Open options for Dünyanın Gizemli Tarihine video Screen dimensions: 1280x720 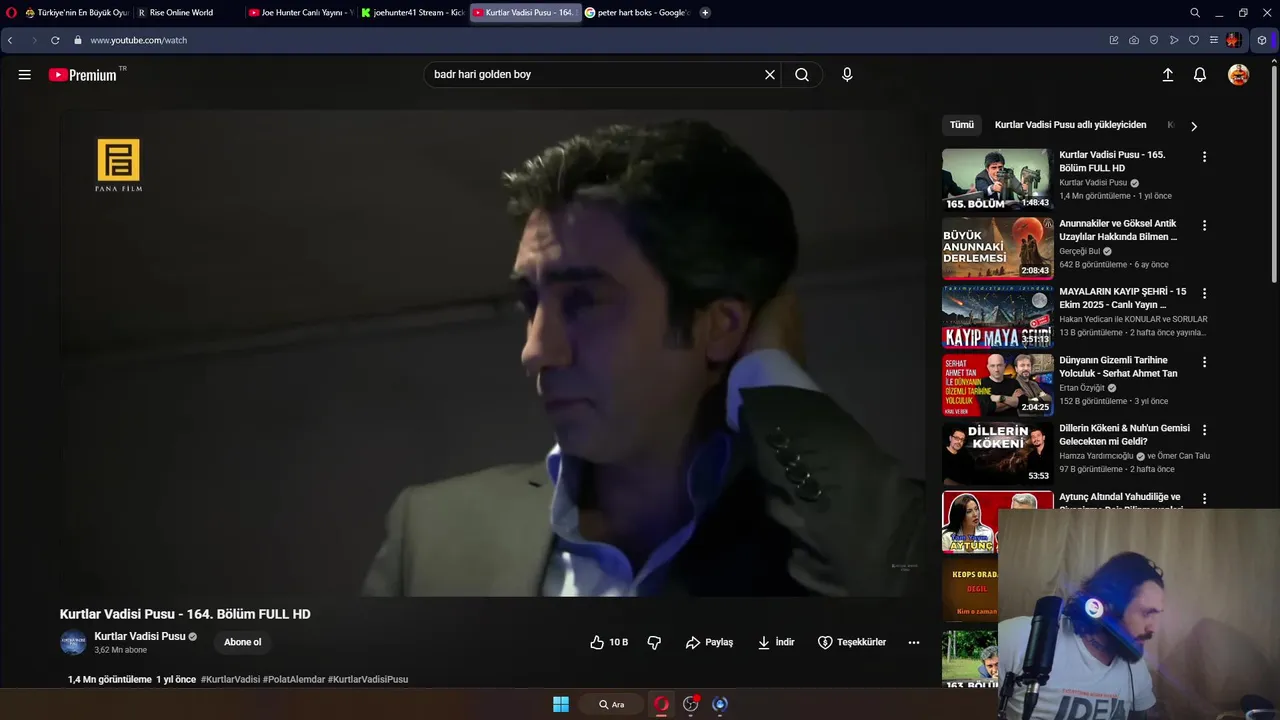coord(1204,362)
